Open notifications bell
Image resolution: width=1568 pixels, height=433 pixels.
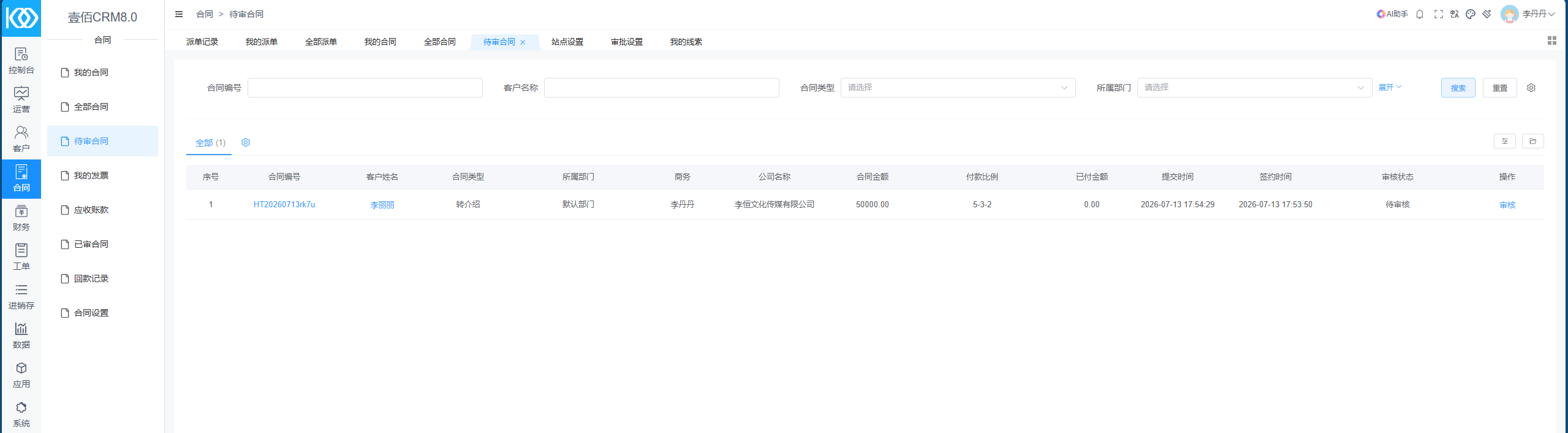tap(1420, 14)
